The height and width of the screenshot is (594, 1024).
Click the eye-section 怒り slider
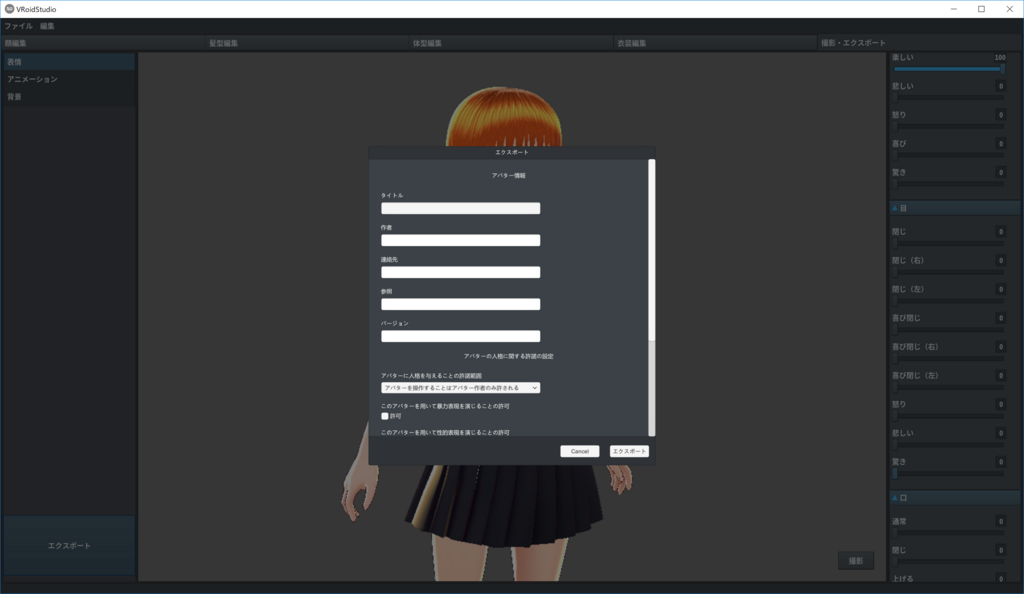pos(949,416)
